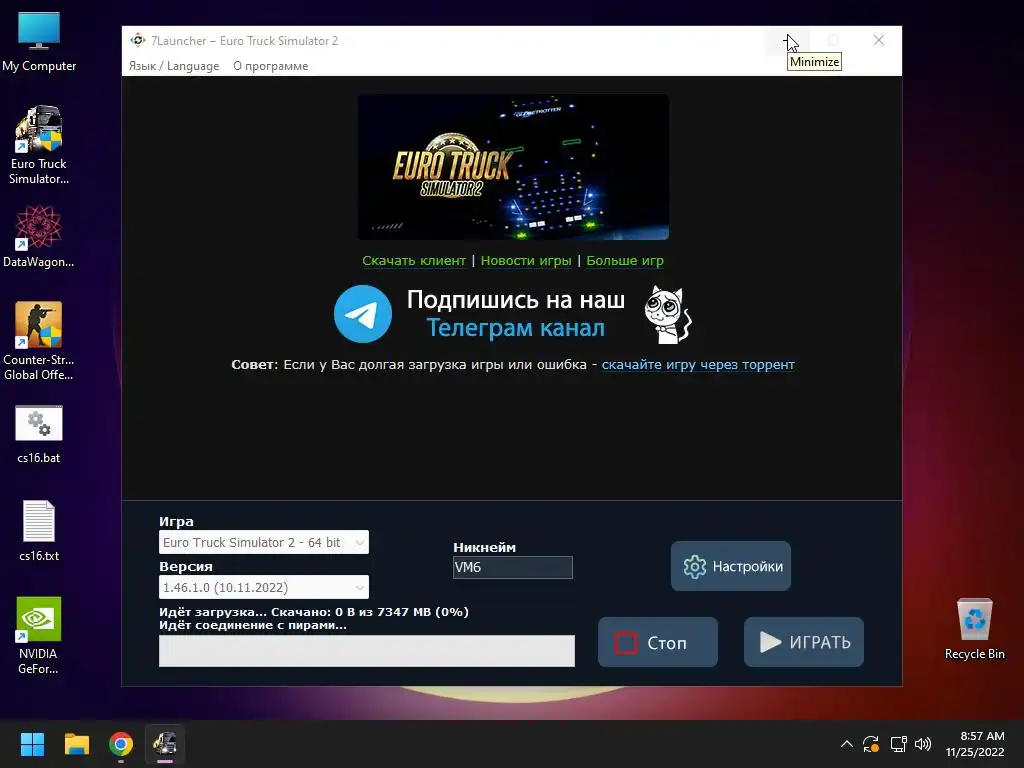Click the Скачать клиент link
The width and height of the screenshot is (1024, 768).
tap(414, 261)
